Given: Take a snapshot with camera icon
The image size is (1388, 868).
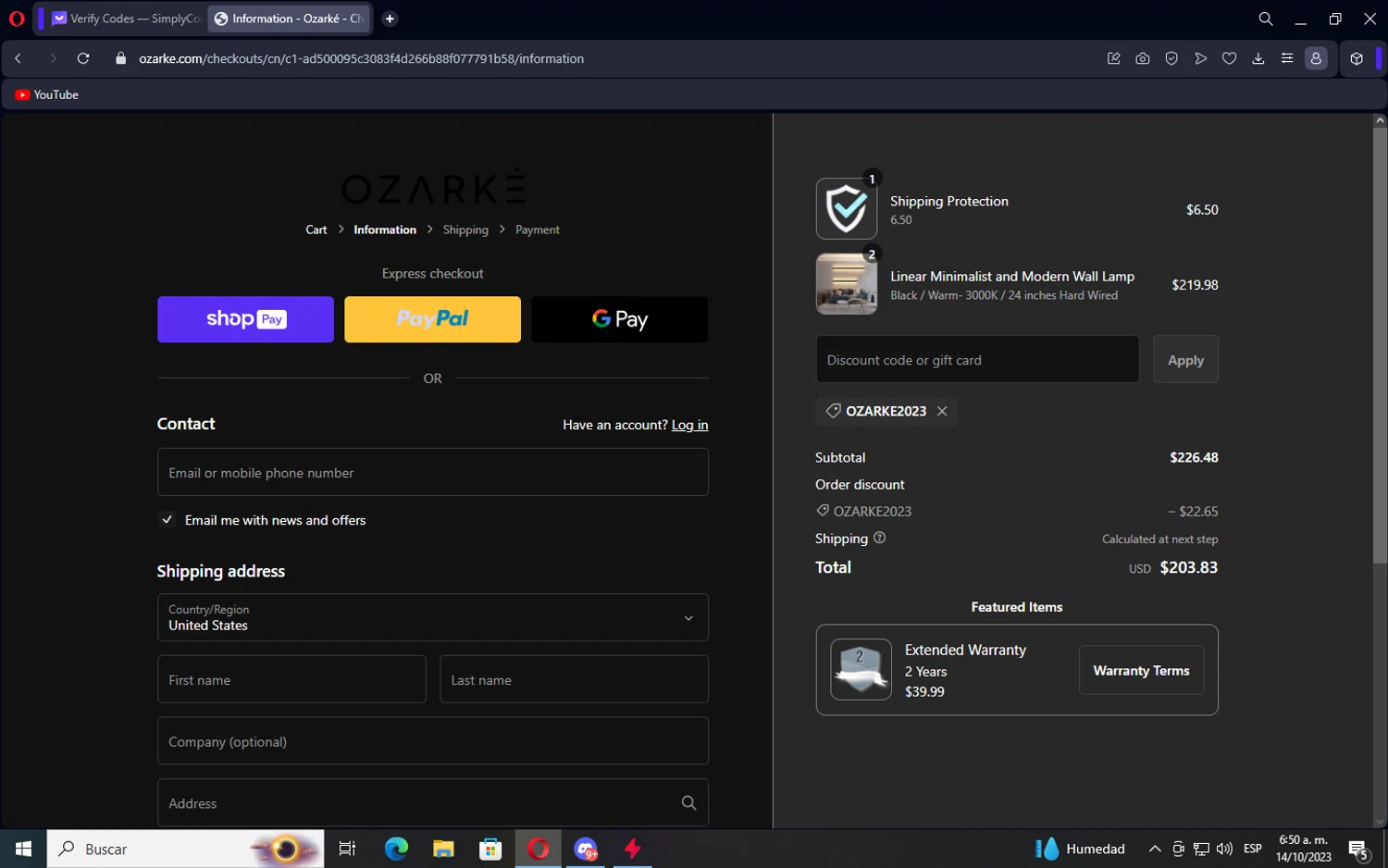Looking at the screenshot, I should (x=1143, y=58).
